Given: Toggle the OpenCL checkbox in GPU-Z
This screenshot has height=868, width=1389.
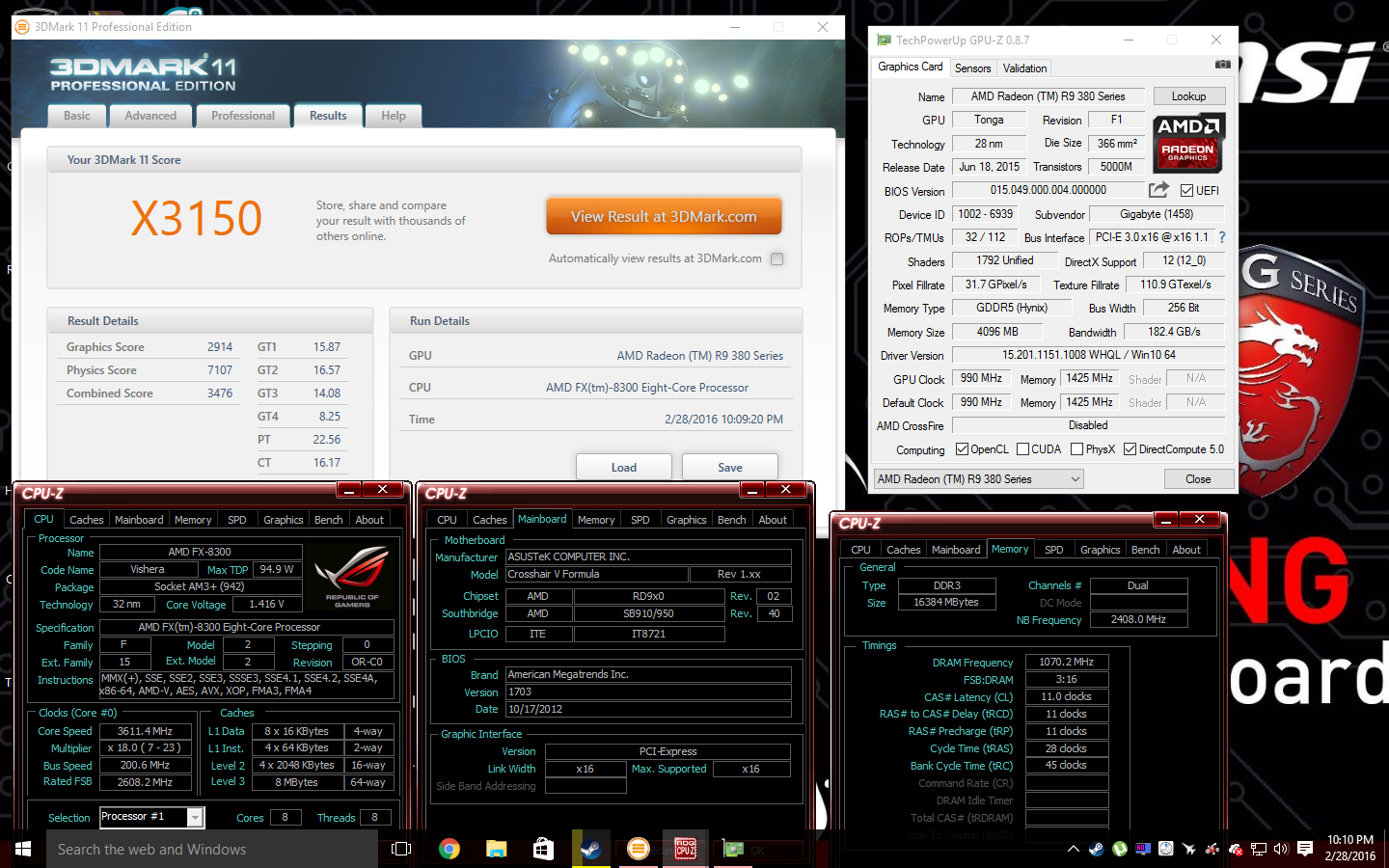Looking at the screenshot, I should (x=962, y=449).
